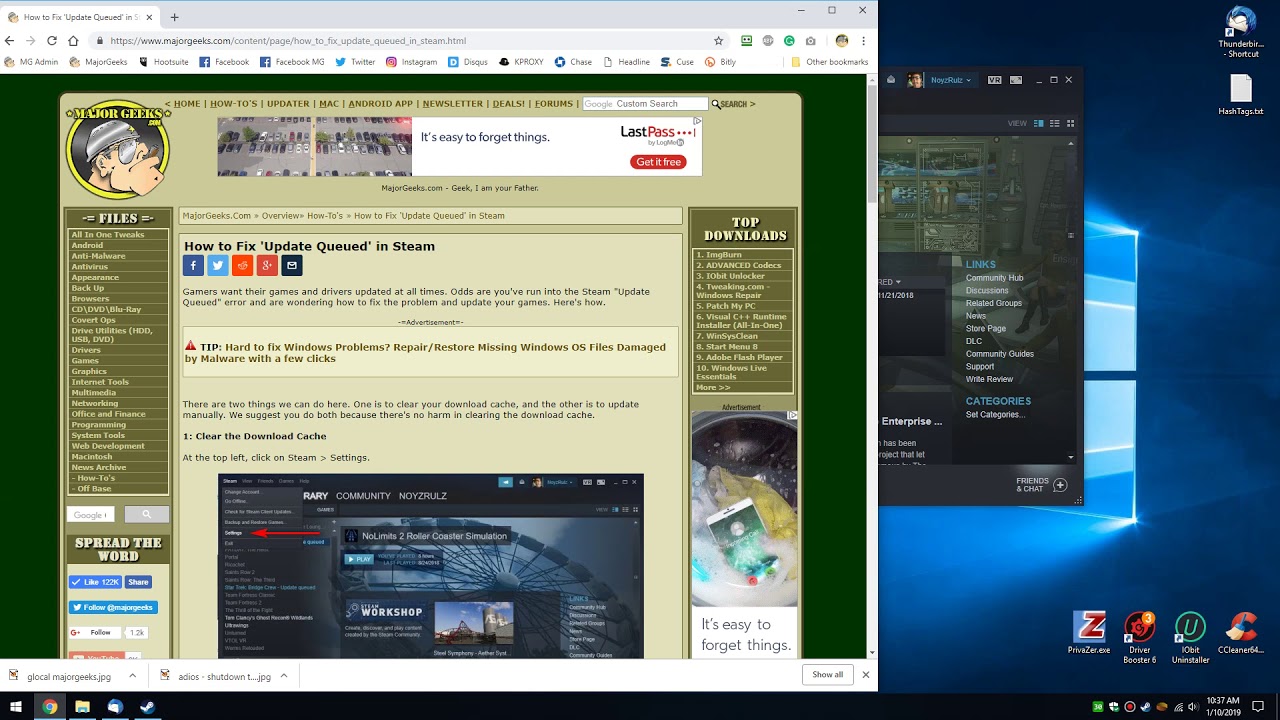This screenshot has width=1280, height=720.
Task: Click Chrome's Back arrow button
Action: [10, 41]
